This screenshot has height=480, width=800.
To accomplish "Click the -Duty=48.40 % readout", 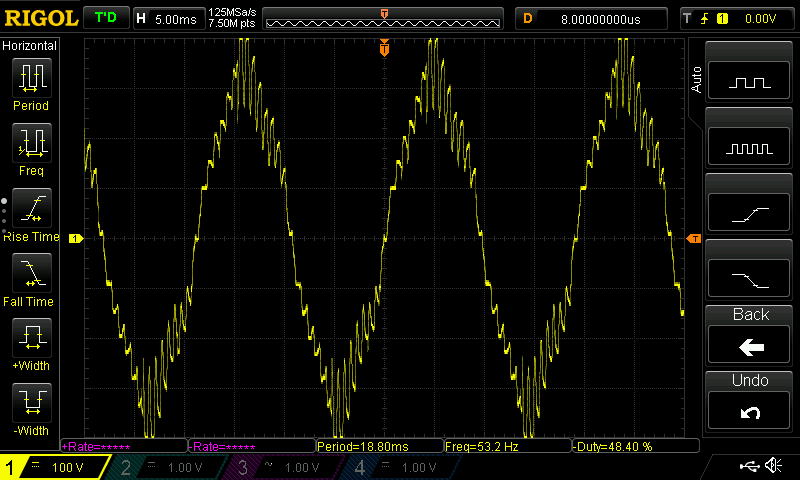I will (x=636, y=446).
